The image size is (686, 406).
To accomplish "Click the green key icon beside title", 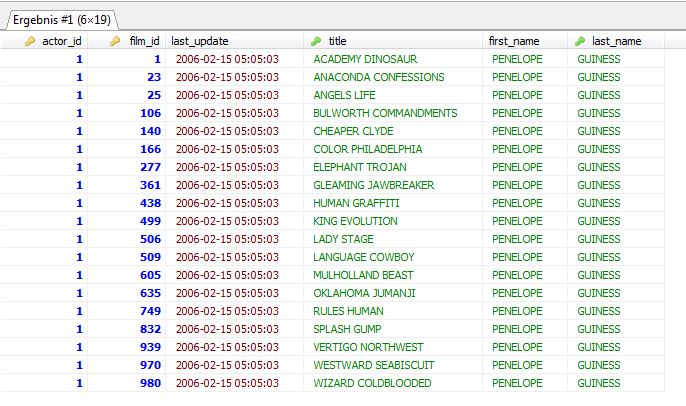I will coord(317,41).
